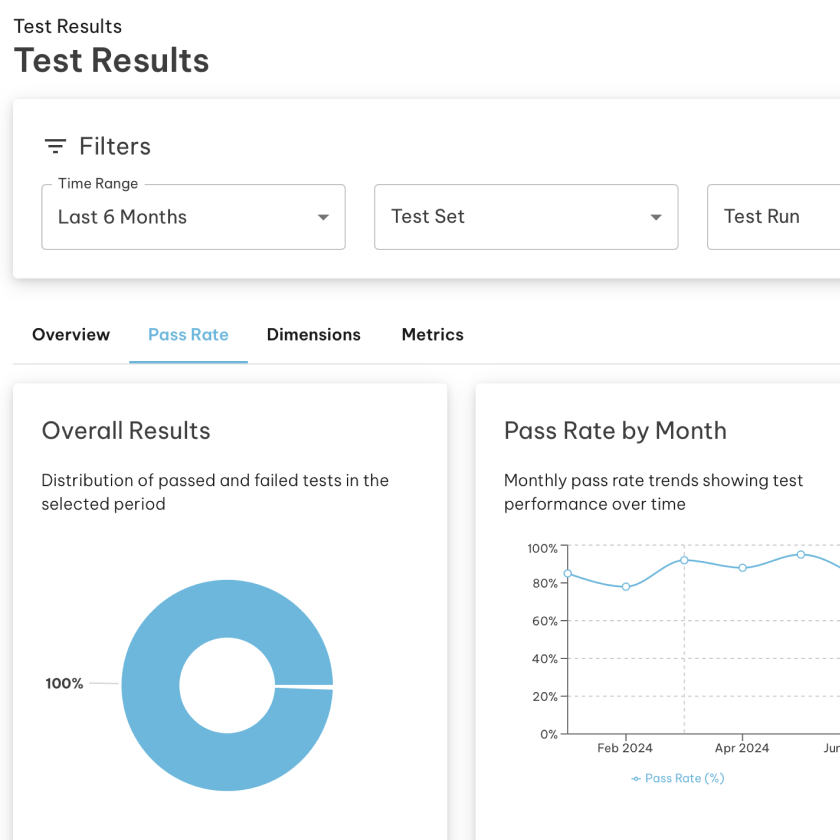Click the first data point at the y-axis

coord(568,573)
